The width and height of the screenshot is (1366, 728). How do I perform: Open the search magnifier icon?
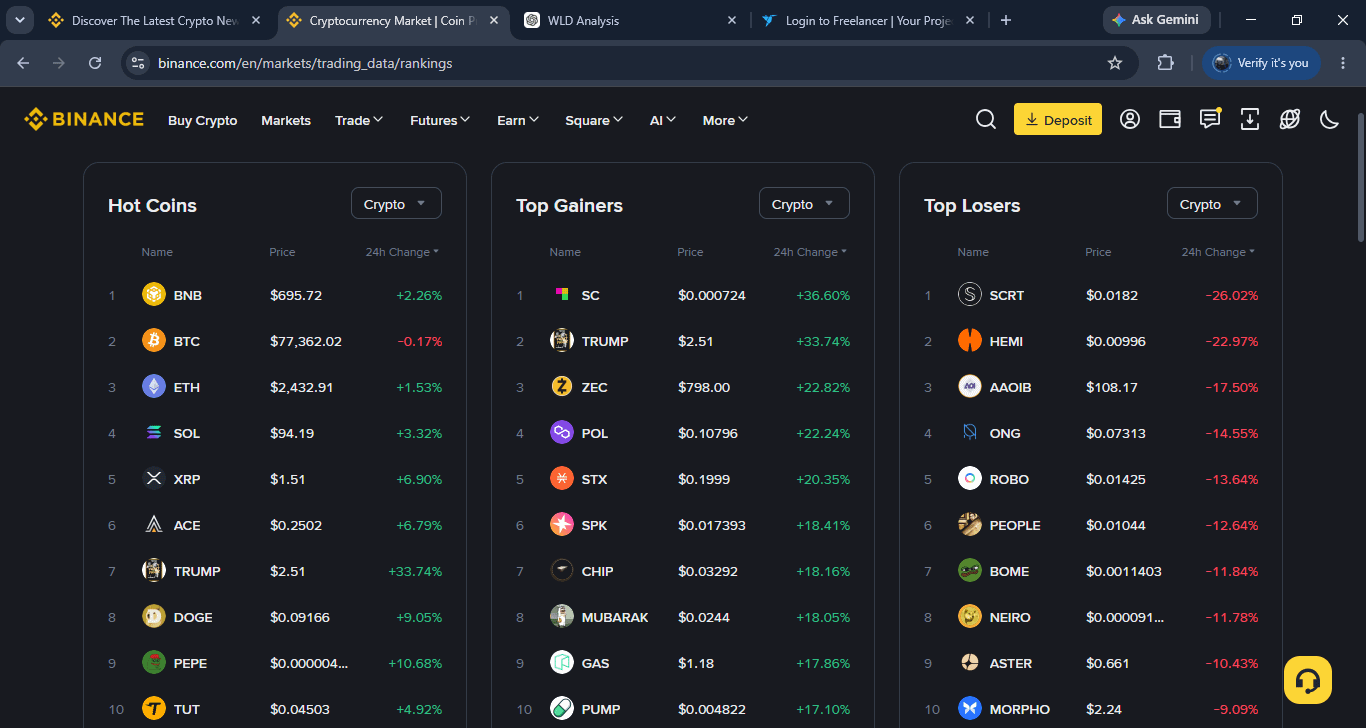point(986,120)
